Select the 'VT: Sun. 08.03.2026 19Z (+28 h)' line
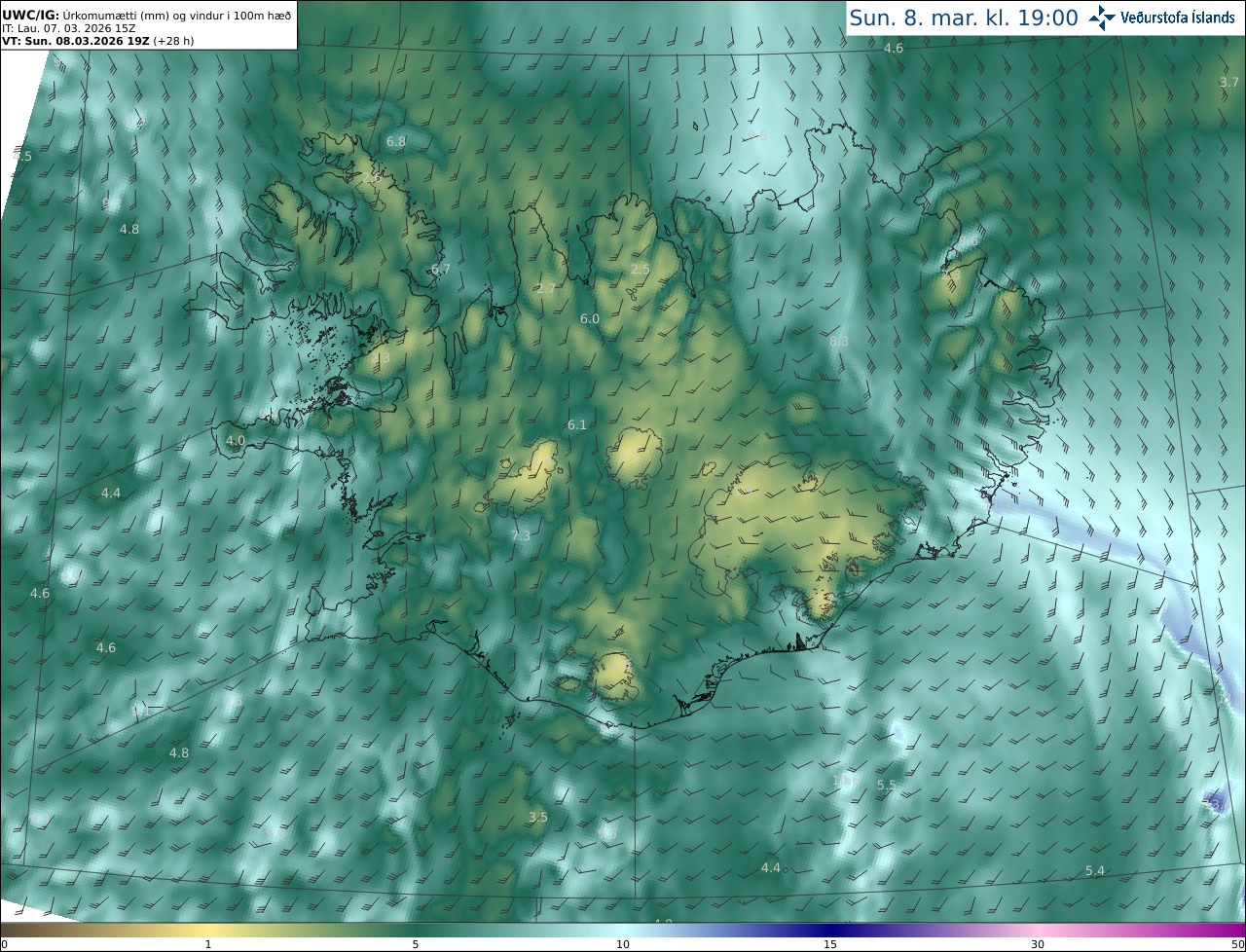 (97, 41)
